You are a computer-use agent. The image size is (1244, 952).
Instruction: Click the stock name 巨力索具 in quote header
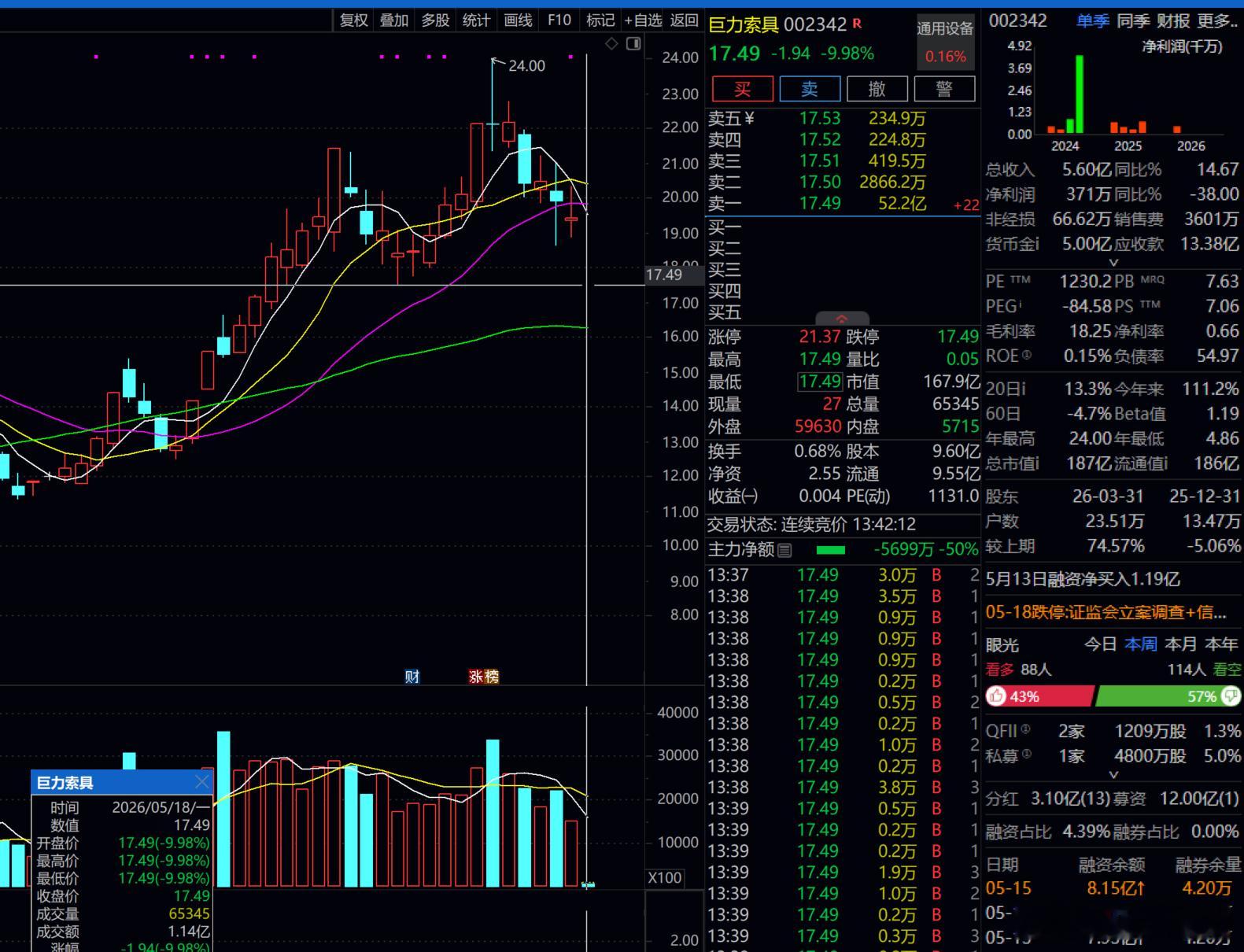tap(743, 24)
